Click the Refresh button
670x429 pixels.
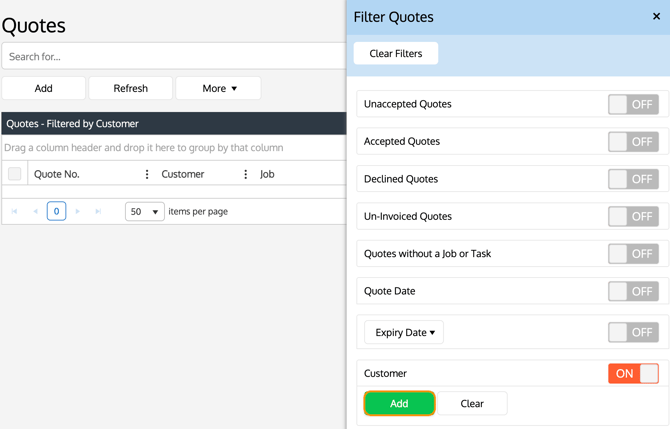130,88
